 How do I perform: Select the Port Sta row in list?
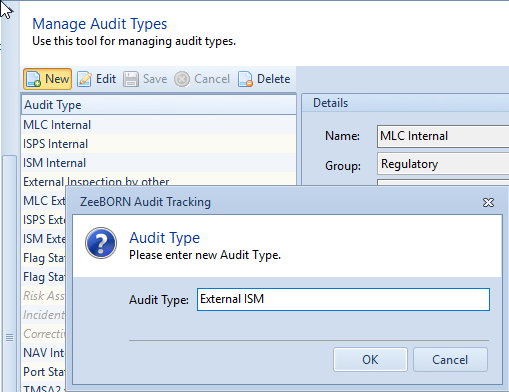tap(44, 372)
